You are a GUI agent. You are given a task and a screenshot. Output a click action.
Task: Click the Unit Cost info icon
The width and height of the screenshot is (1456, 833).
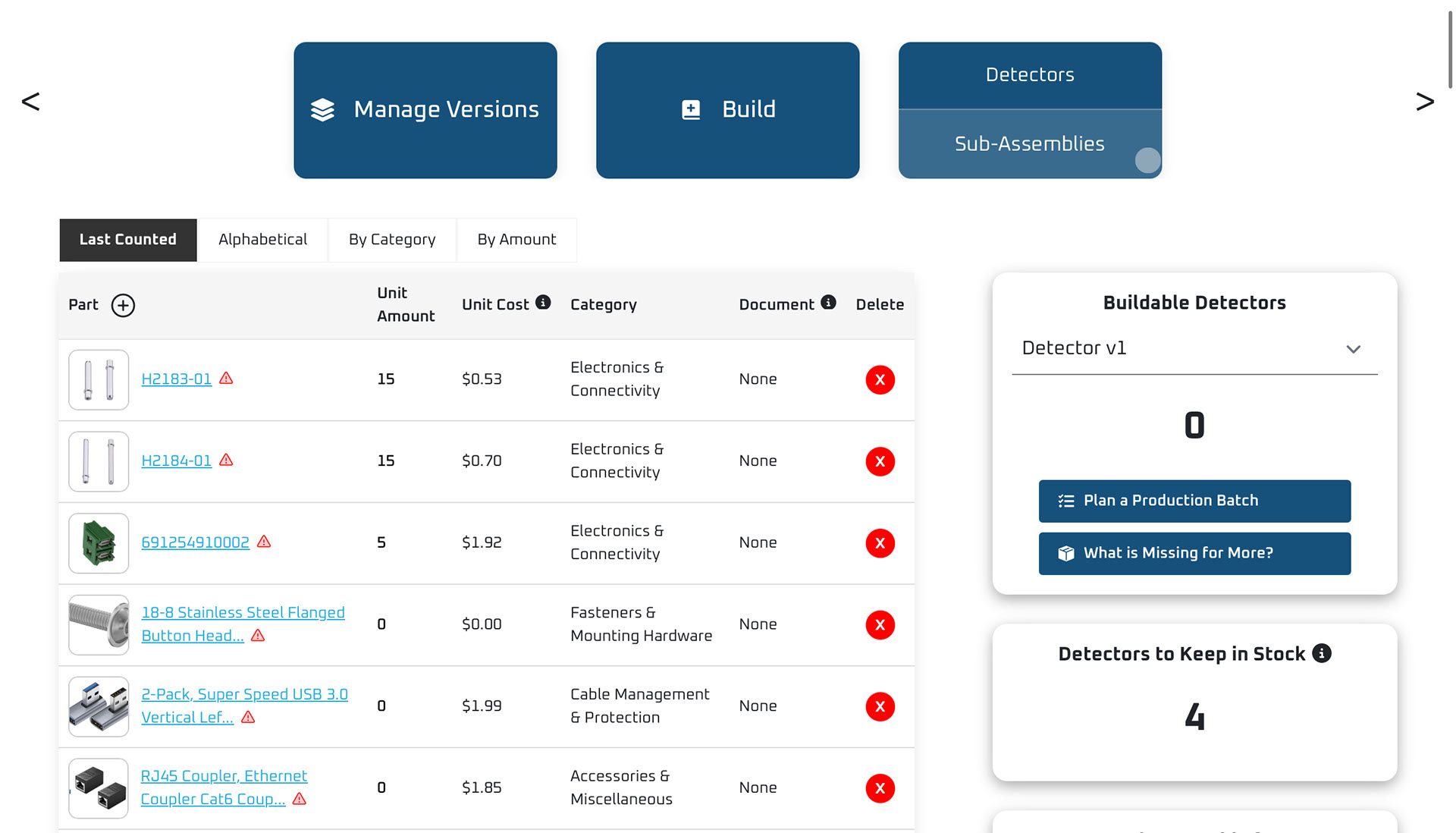click(x=543, y=303)
